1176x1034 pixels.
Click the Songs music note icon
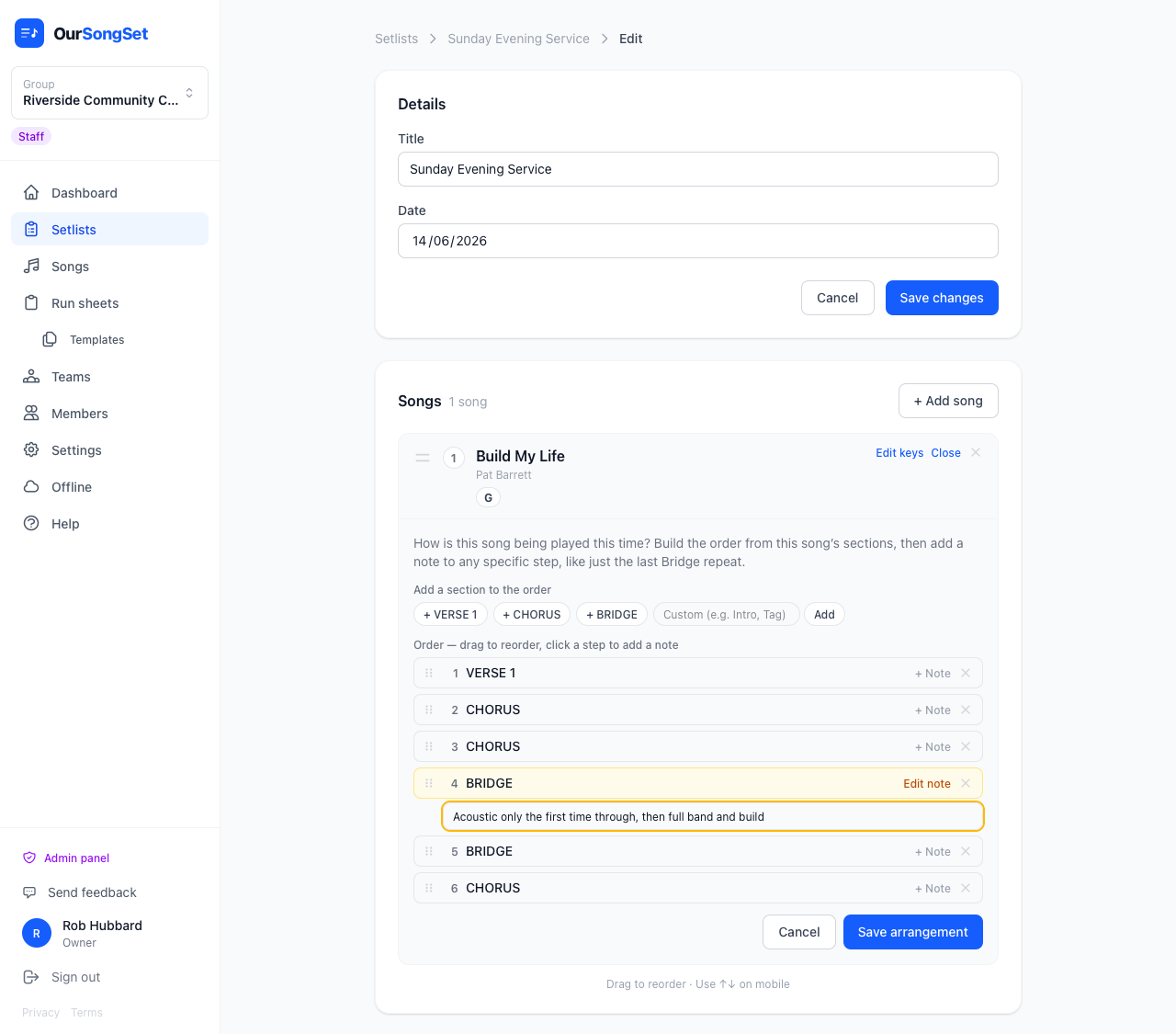click(31, 267)
